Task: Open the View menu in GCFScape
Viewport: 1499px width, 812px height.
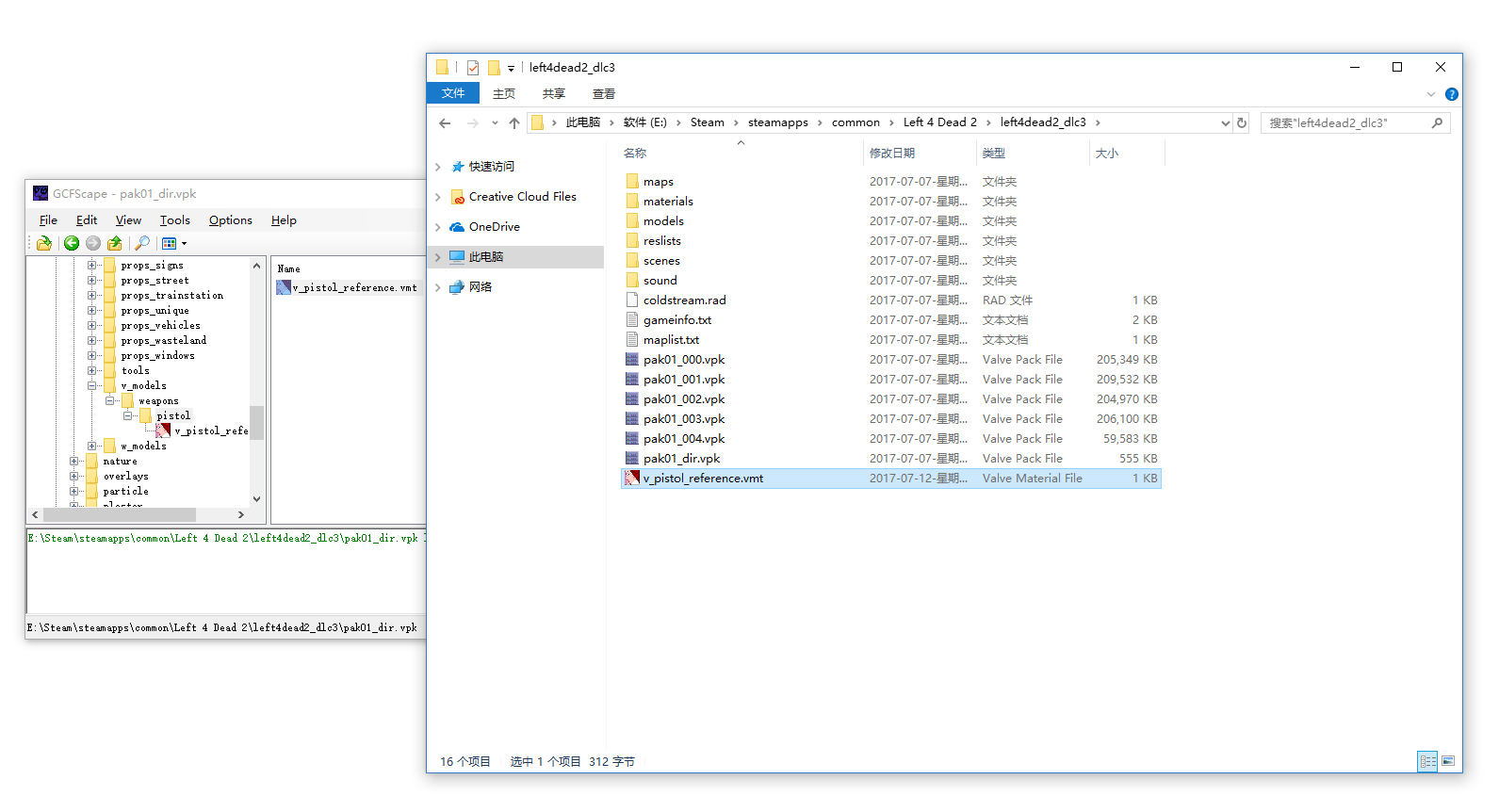Action: [128, 220]
